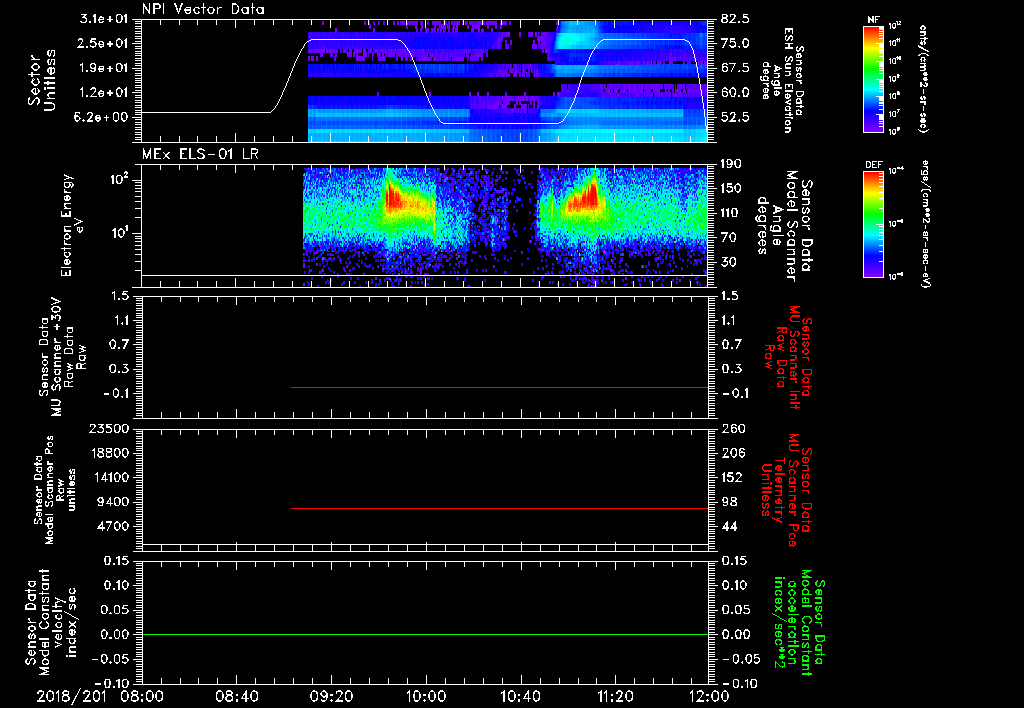The height and width of the screenshot is (708, 1024).
Task: Click the 260 telemetry tick label
Action: pyautogui.click(x=732, y=428)
